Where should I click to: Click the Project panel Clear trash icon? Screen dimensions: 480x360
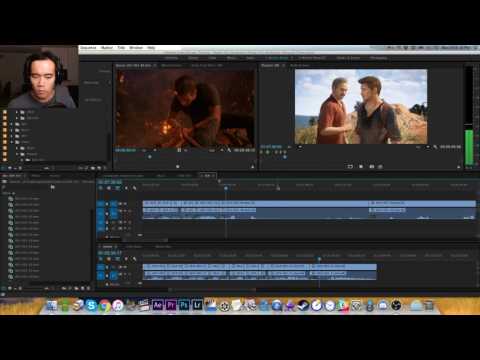(88, 288)
